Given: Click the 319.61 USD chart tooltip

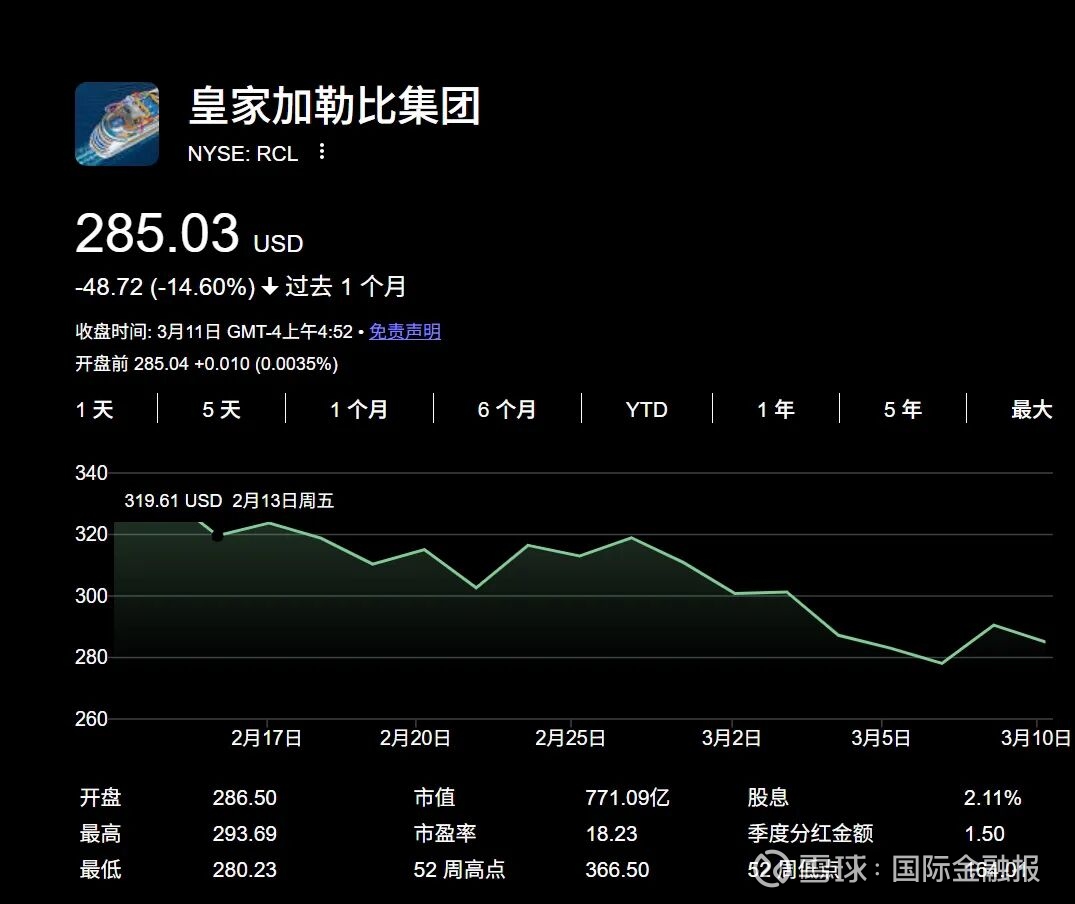Looking at the screenshot, I should tap(229, 501).
